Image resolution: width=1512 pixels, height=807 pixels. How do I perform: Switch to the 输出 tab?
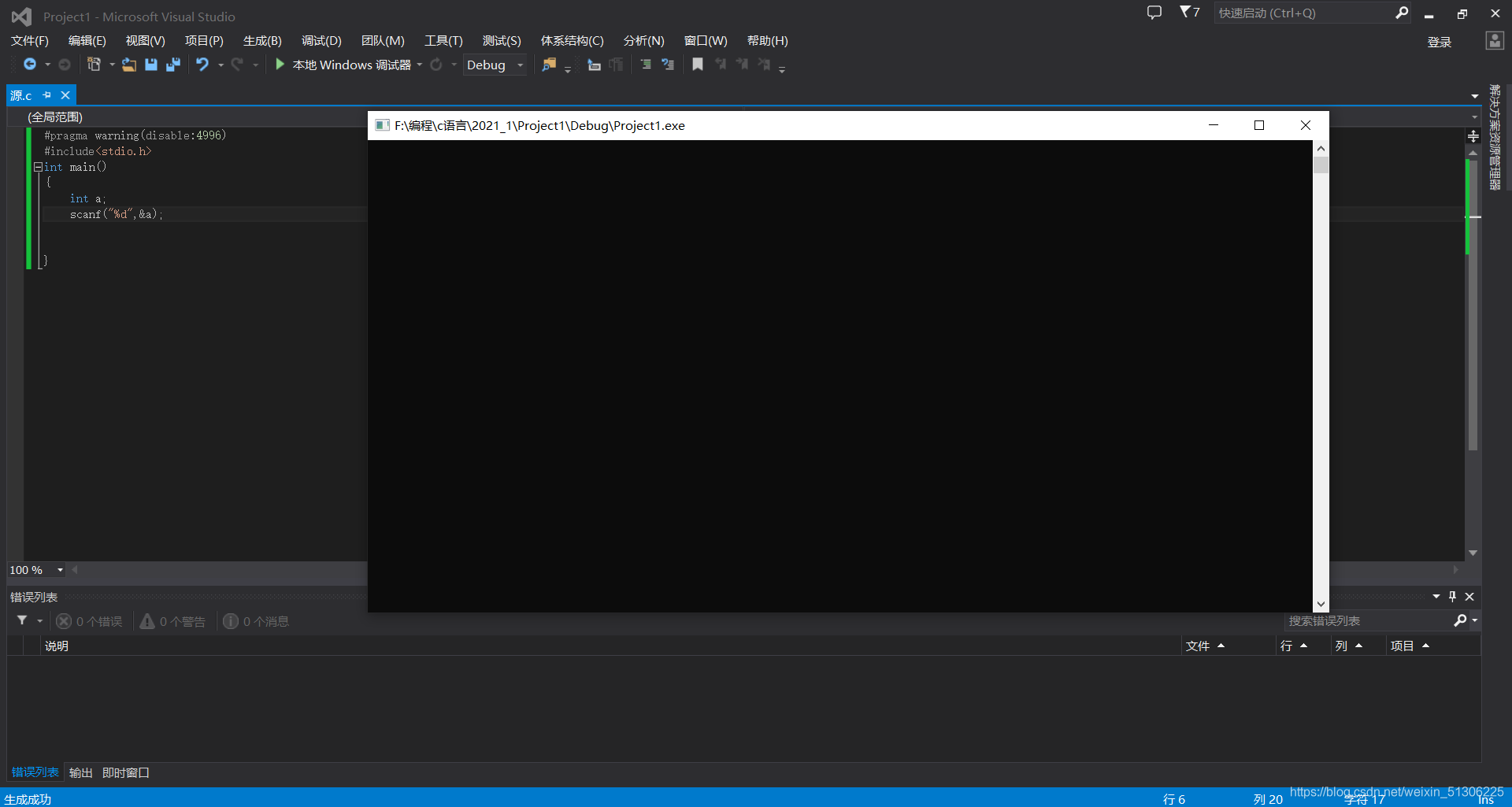pyautogui.click(x=80, y=772)
